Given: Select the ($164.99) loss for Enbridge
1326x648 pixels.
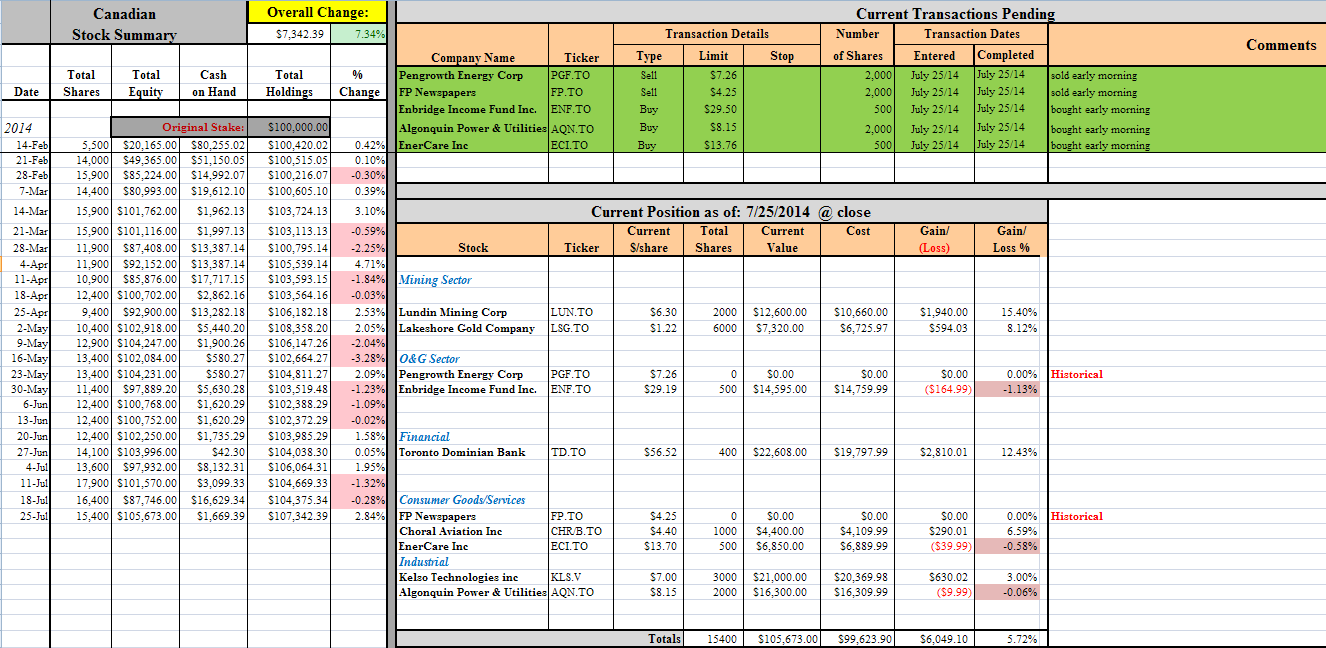Looking at the screenshot, I should tap(946, 389).
